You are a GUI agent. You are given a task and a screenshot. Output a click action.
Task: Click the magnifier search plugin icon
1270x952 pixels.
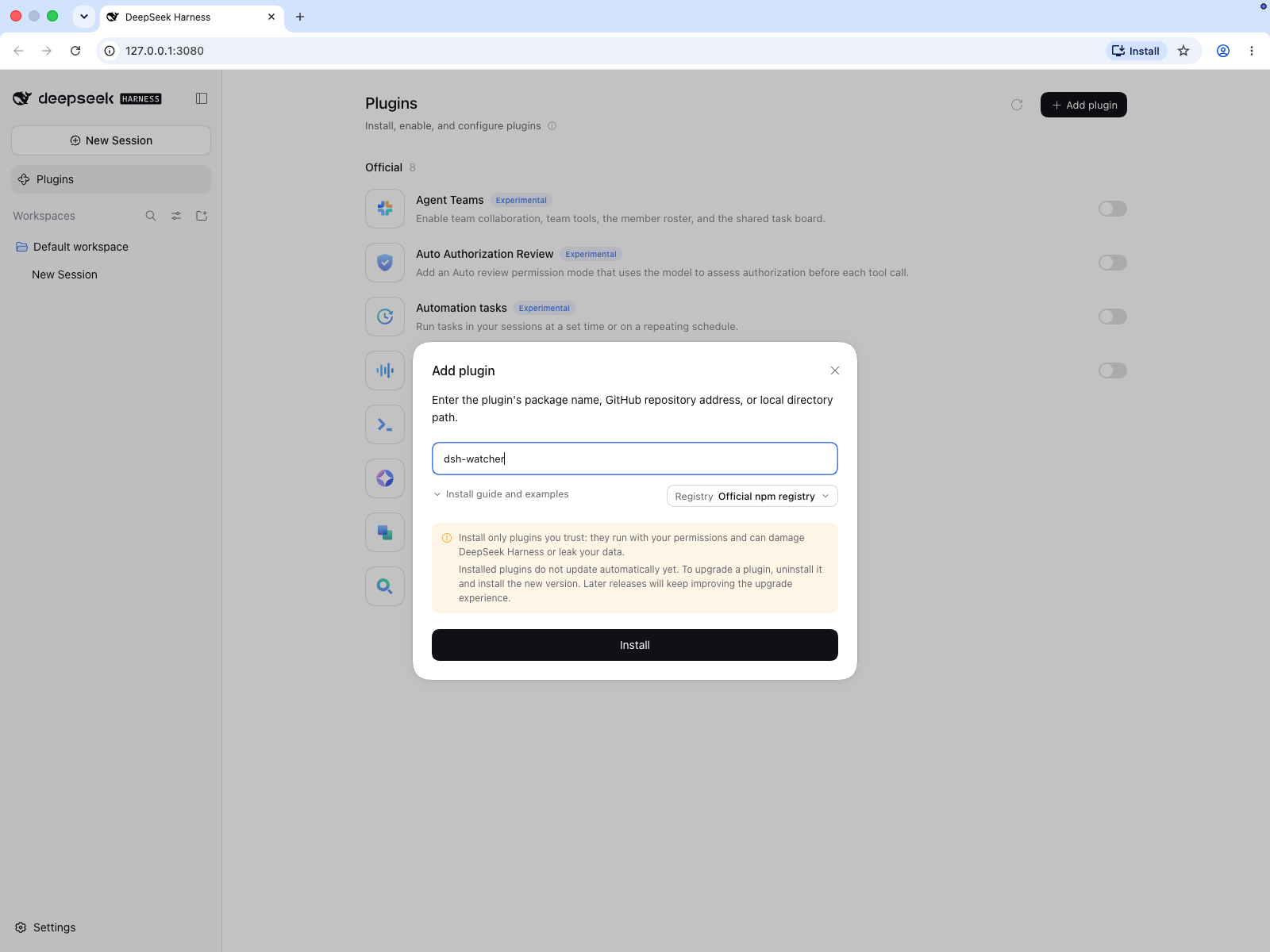tap(385, 586)
